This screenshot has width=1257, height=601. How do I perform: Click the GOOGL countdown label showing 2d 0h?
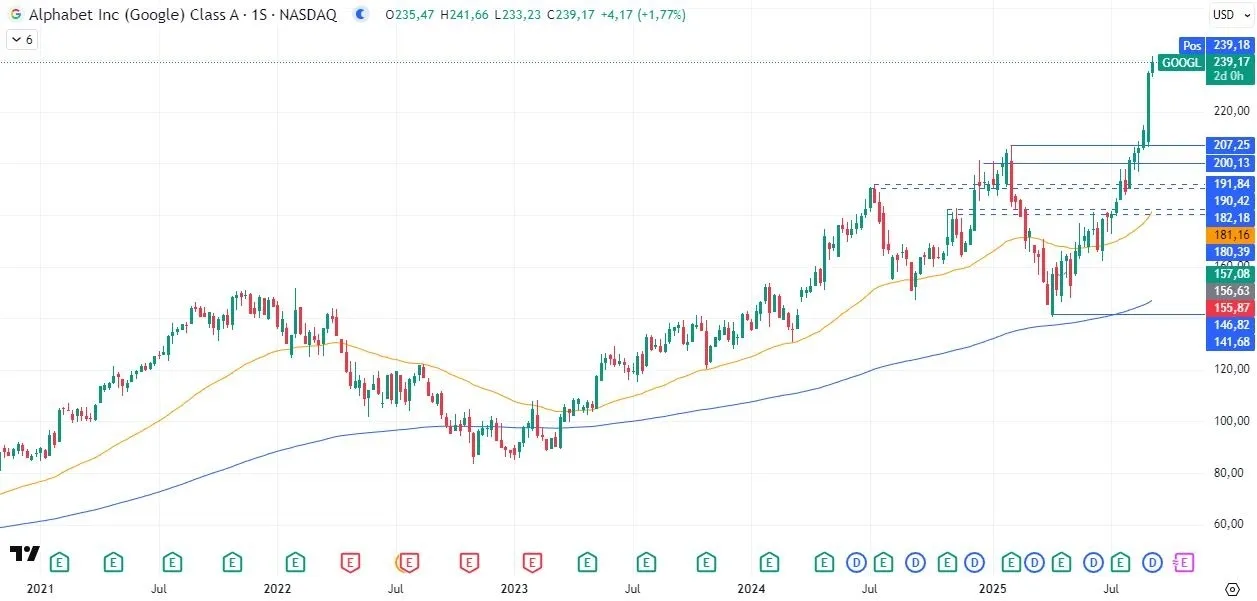tap(1228, 74)
